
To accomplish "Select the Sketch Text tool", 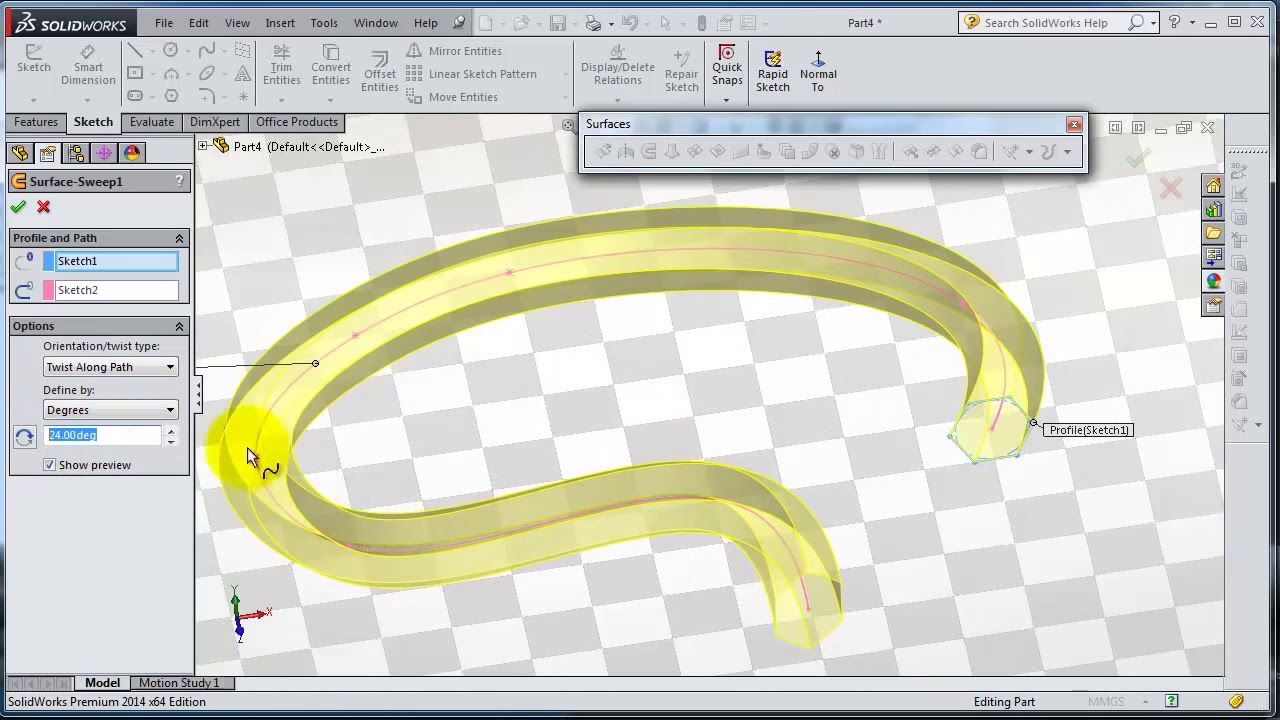I will [x=243, y=74].
